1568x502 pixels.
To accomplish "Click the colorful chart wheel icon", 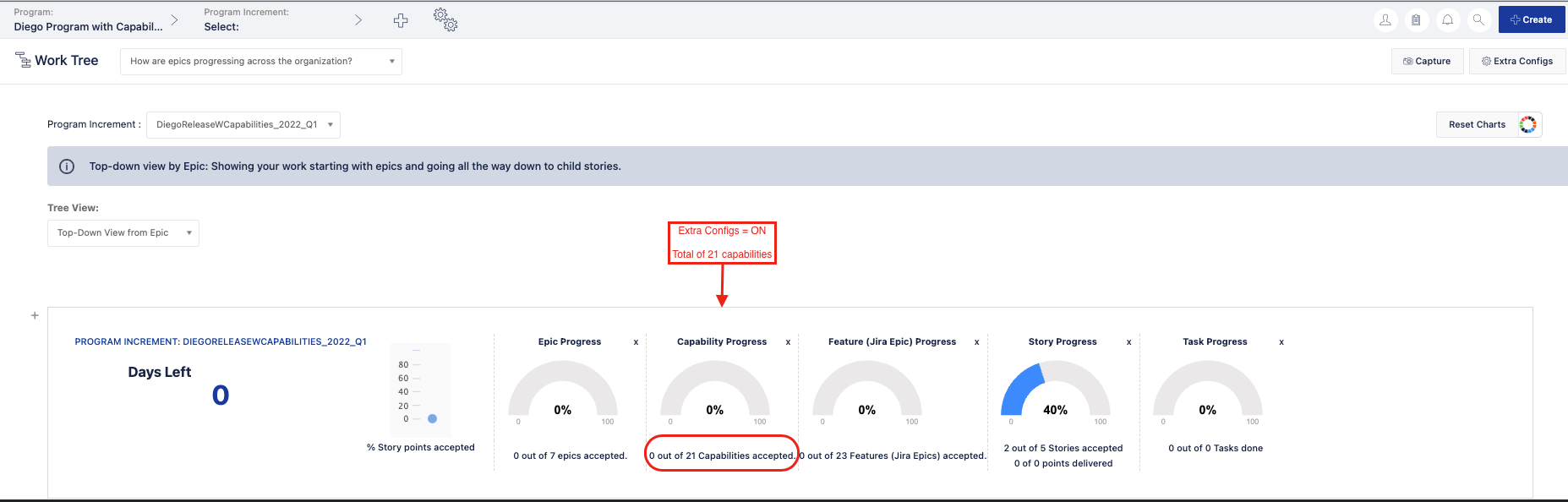I will pyautogui.click(x=1528, y=124).
